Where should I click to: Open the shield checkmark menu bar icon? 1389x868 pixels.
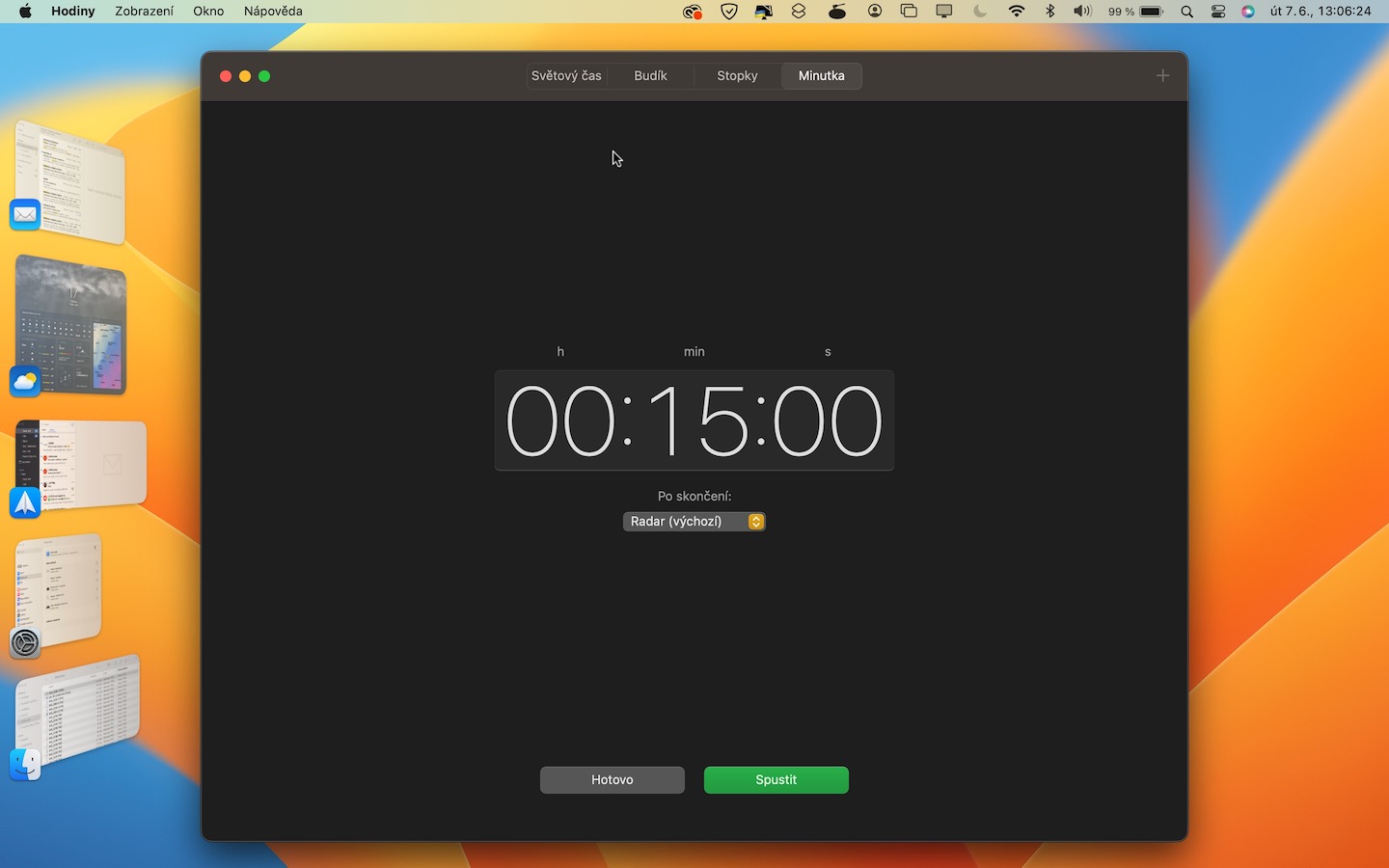729,12
